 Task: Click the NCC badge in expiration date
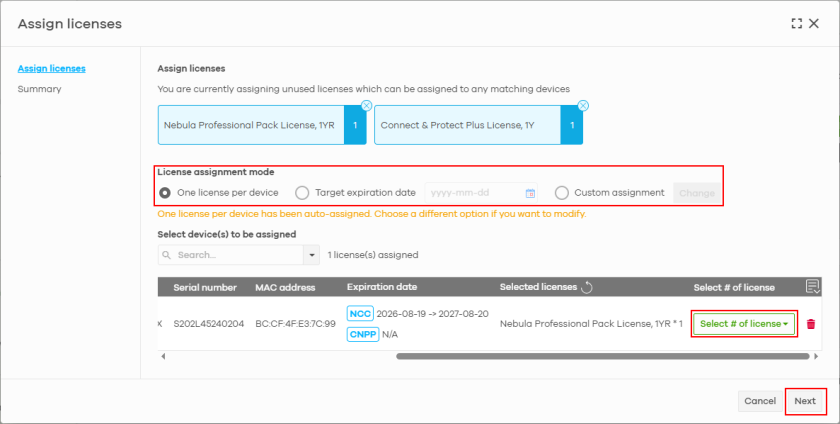[360, 314]
